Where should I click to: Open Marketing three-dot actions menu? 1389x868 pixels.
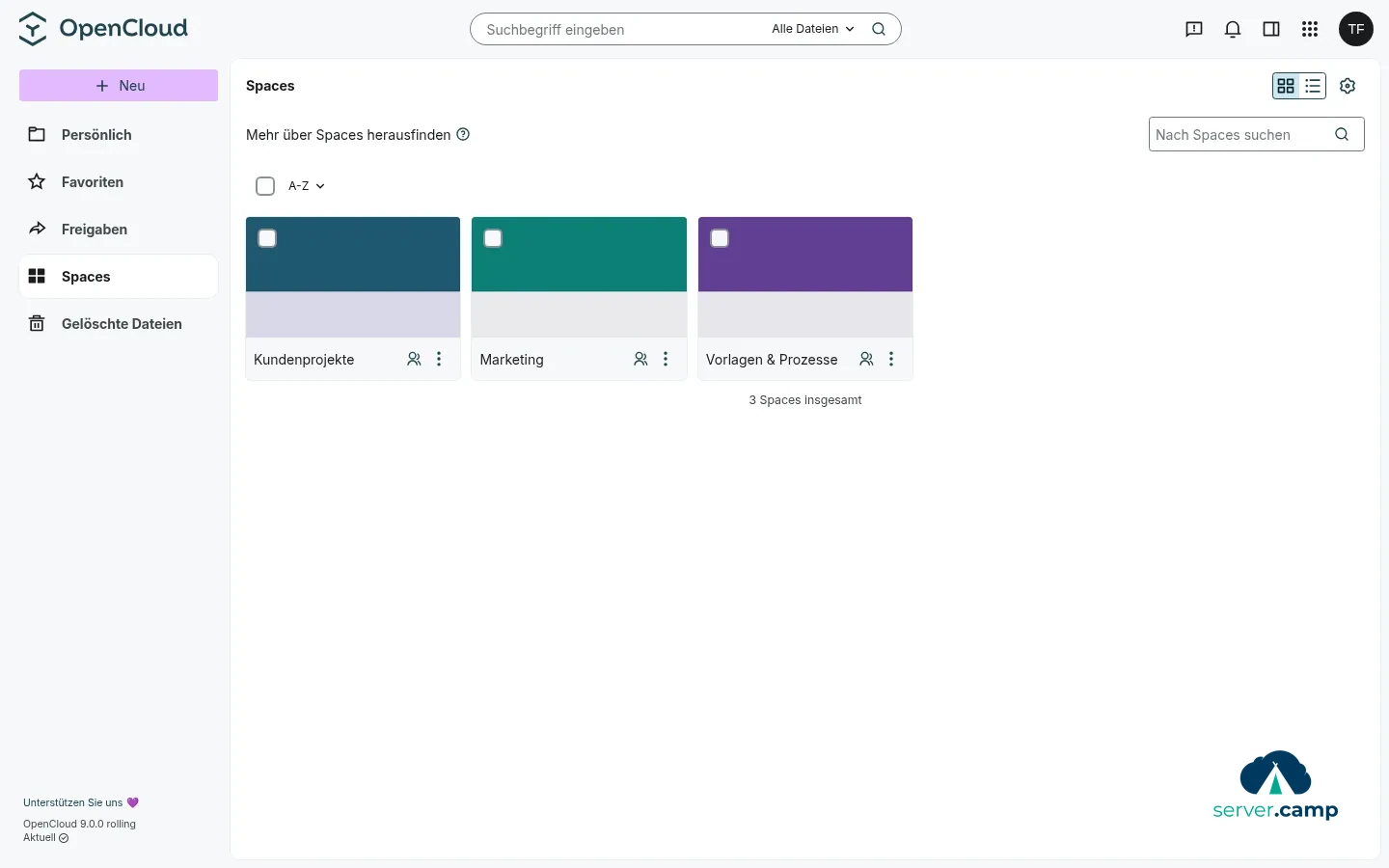tap(666, 359)
